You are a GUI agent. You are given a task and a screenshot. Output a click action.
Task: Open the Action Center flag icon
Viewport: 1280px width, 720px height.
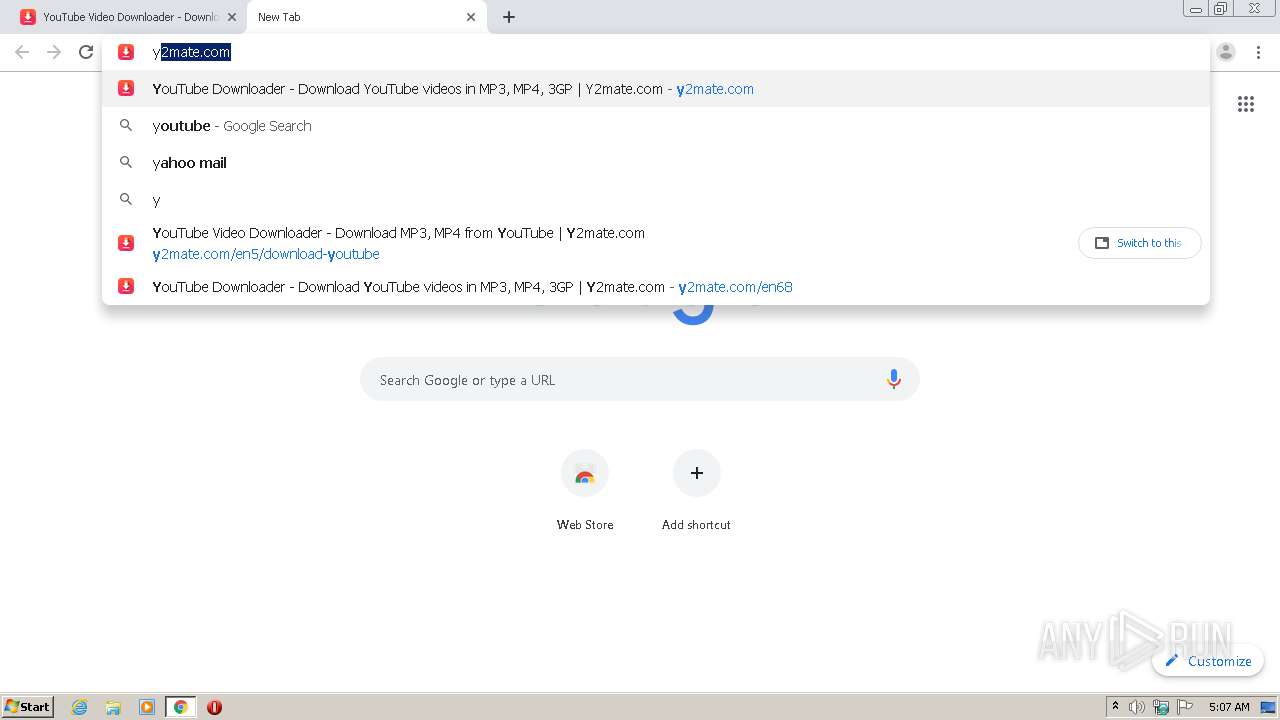pyautogui.click(x=1185, y=707)
